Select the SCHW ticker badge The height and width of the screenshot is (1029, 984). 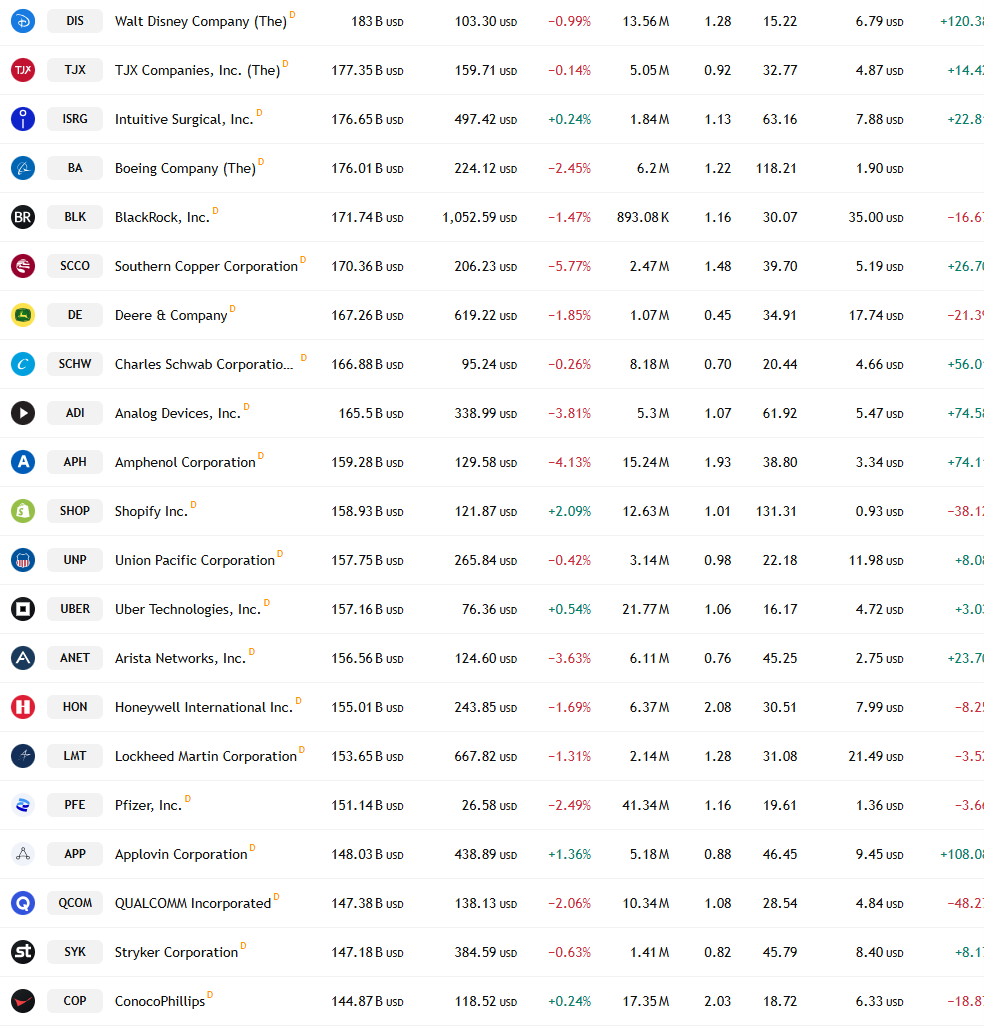(75, 364)
